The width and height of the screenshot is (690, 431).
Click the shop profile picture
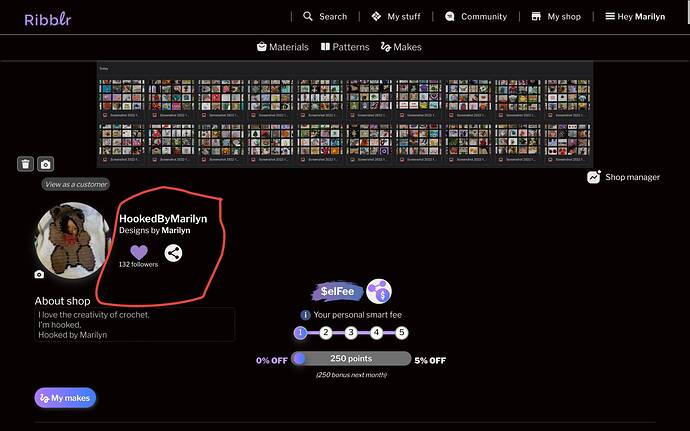(x=73, y=240)
